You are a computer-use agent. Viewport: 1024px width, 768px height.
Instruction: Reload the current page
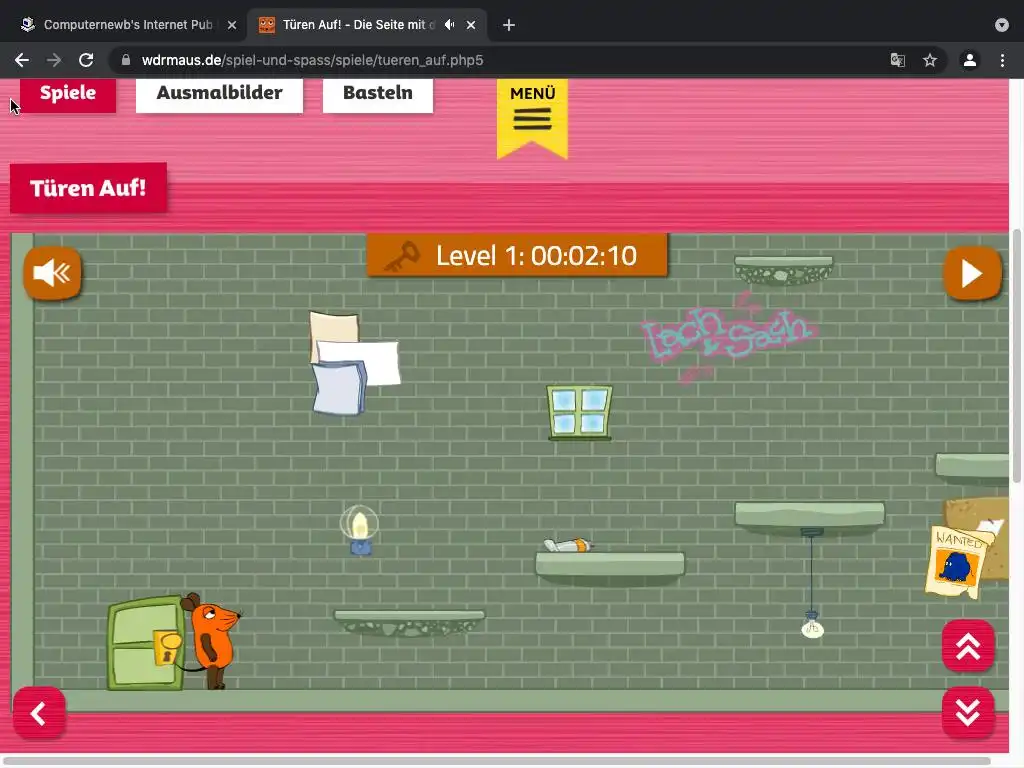[86, 60]
